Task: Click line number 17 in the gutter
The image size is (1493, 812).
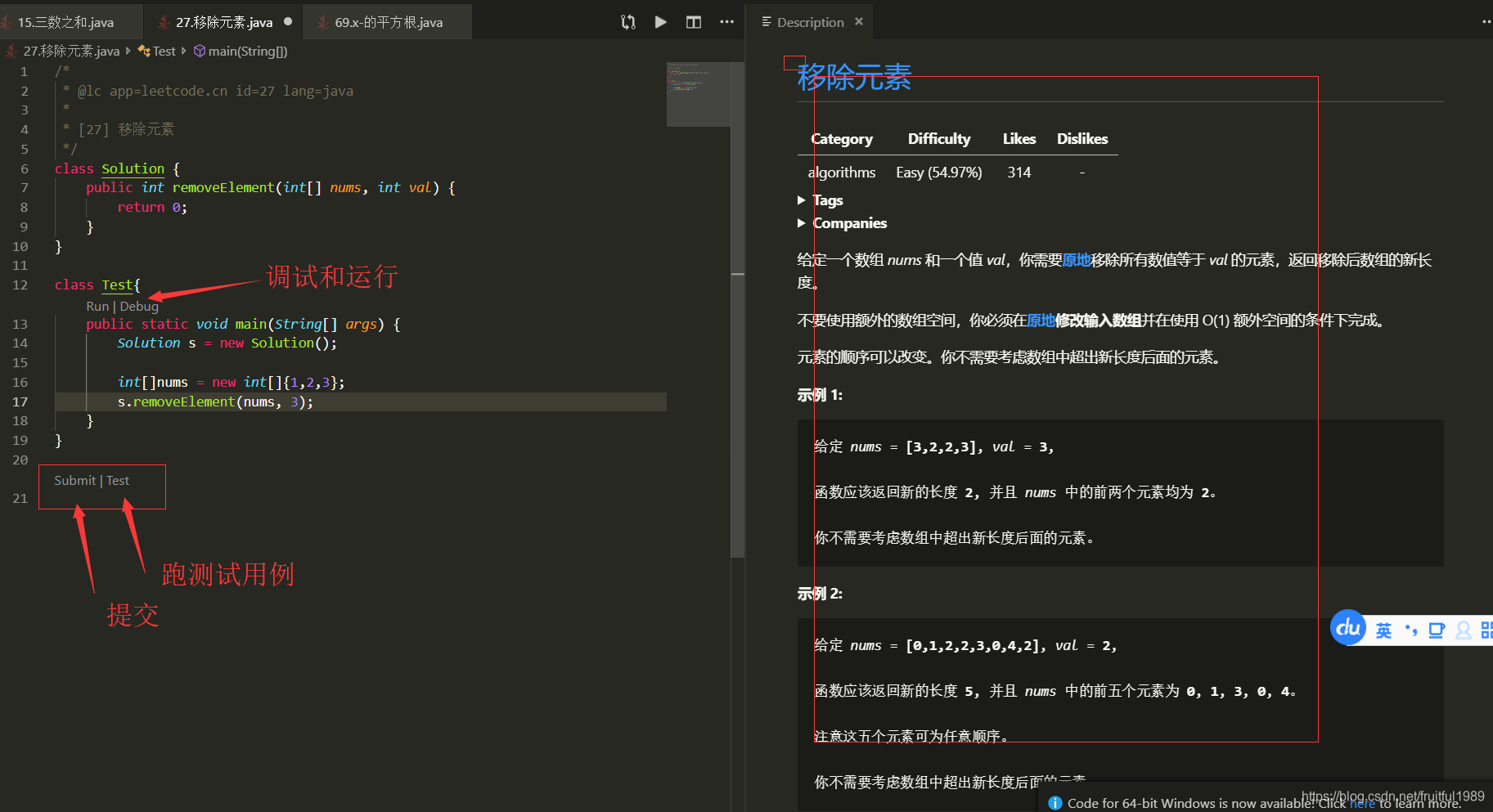Action: pos(20,402)
